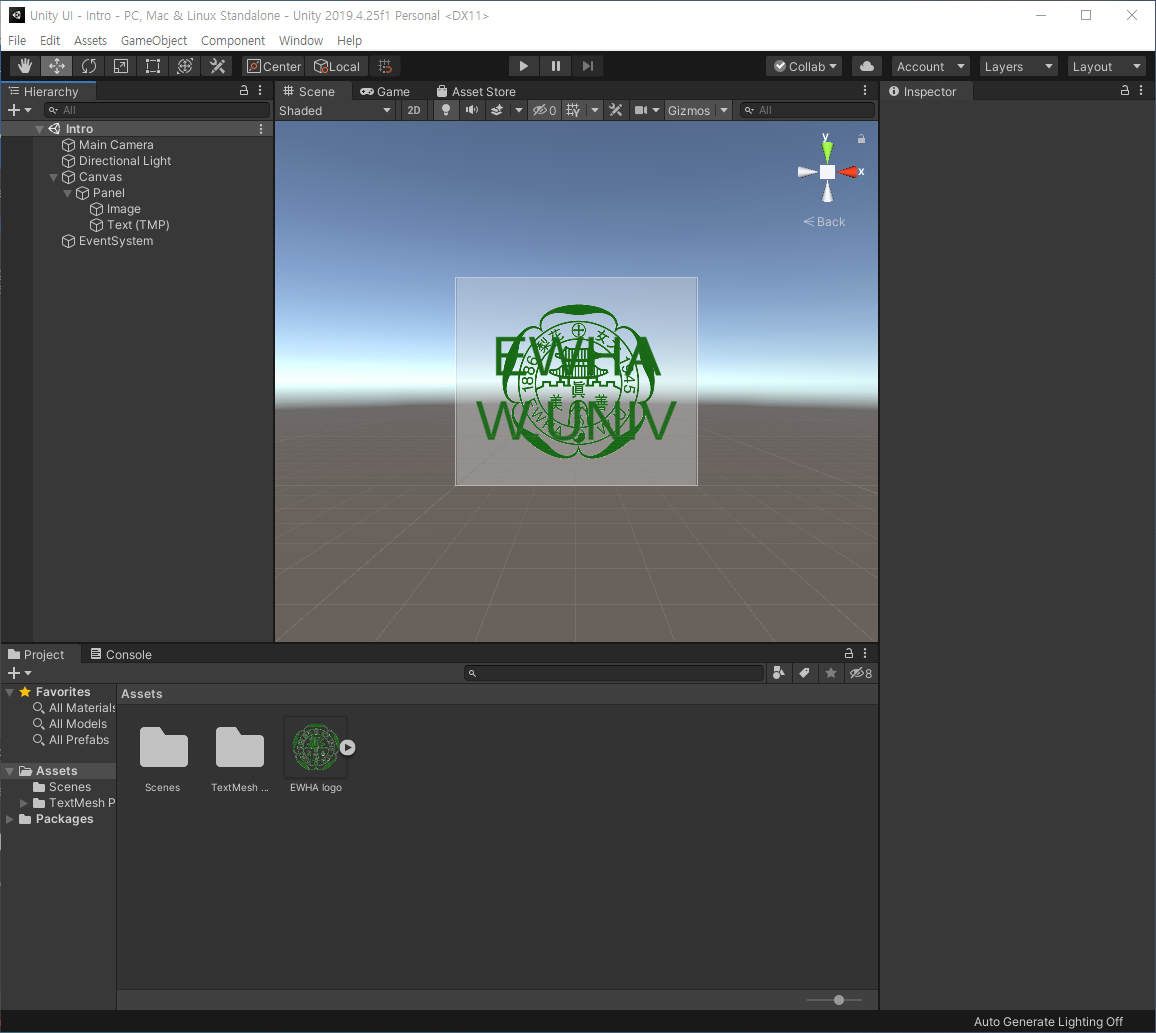Open scene effects dropdown arrow

[519, 111]
